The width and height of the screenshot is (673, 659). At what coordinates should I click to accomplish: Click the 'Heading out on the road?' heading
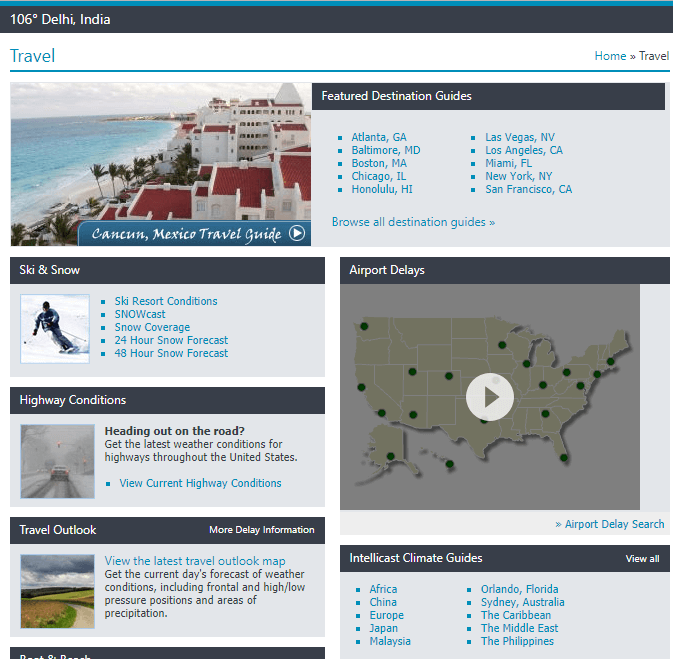tap(174, 431)
